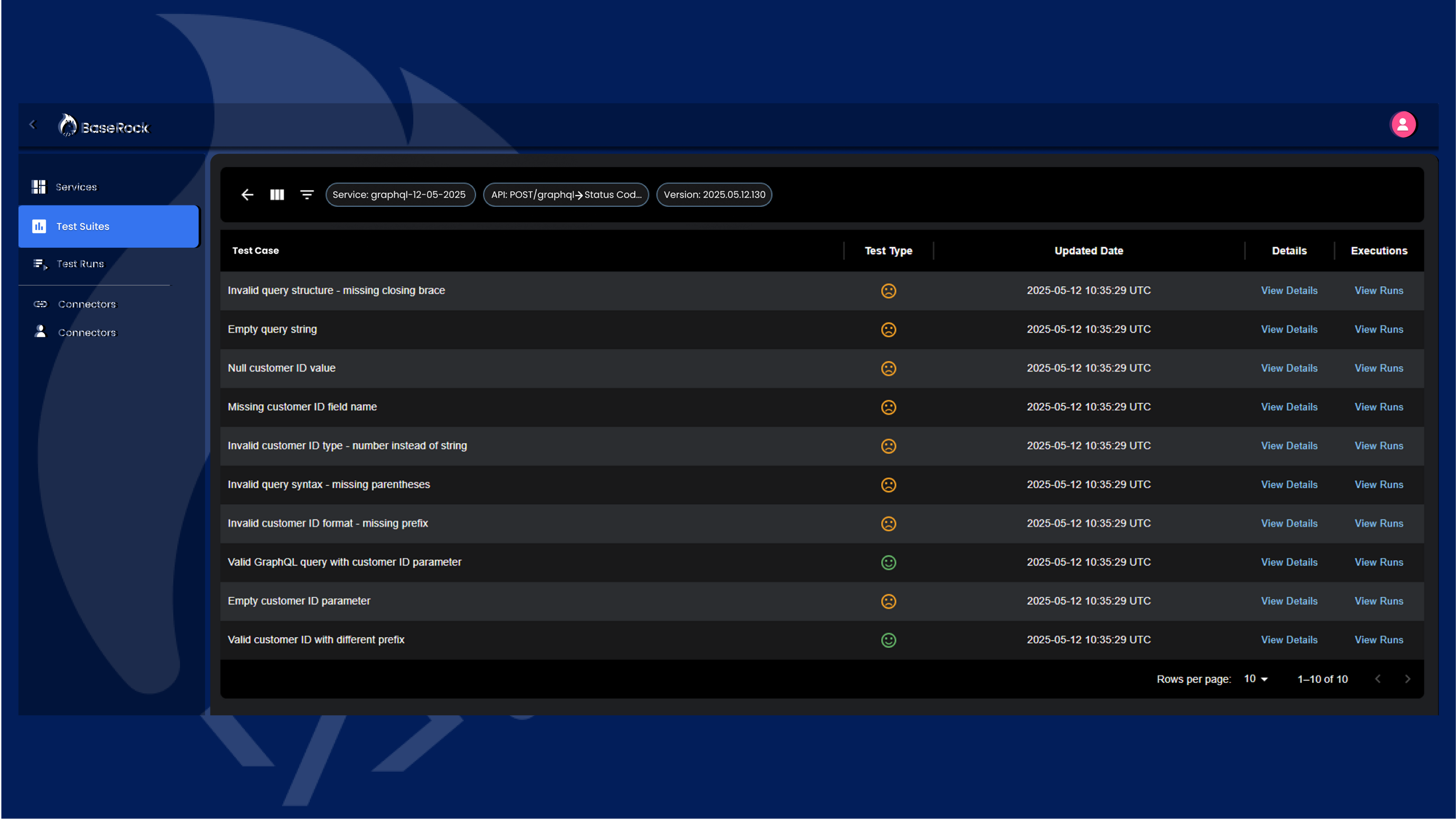View Details for Null customer ID value

(x=1289, y=368)
